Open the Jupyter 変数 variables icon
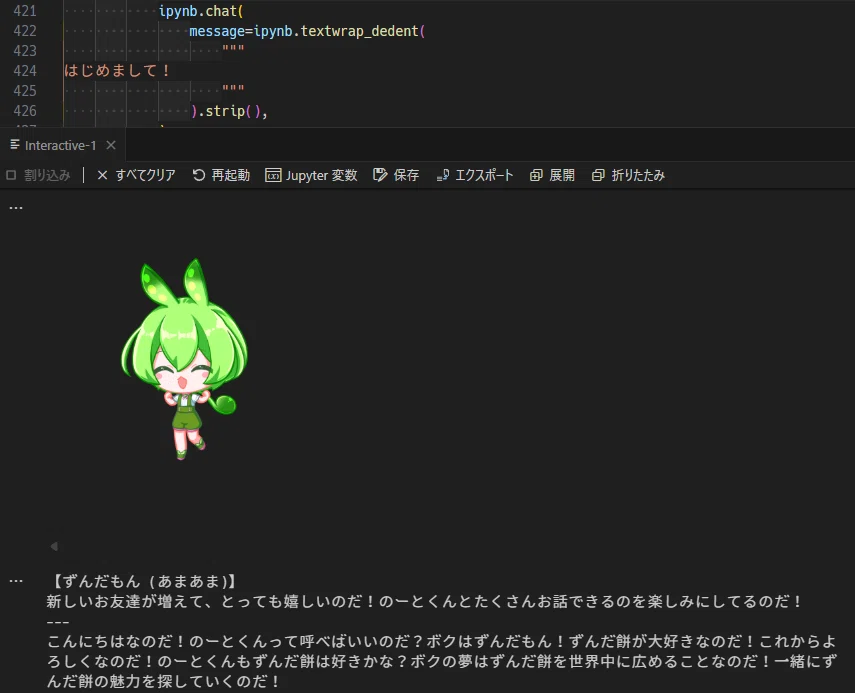 coord(273,175)
